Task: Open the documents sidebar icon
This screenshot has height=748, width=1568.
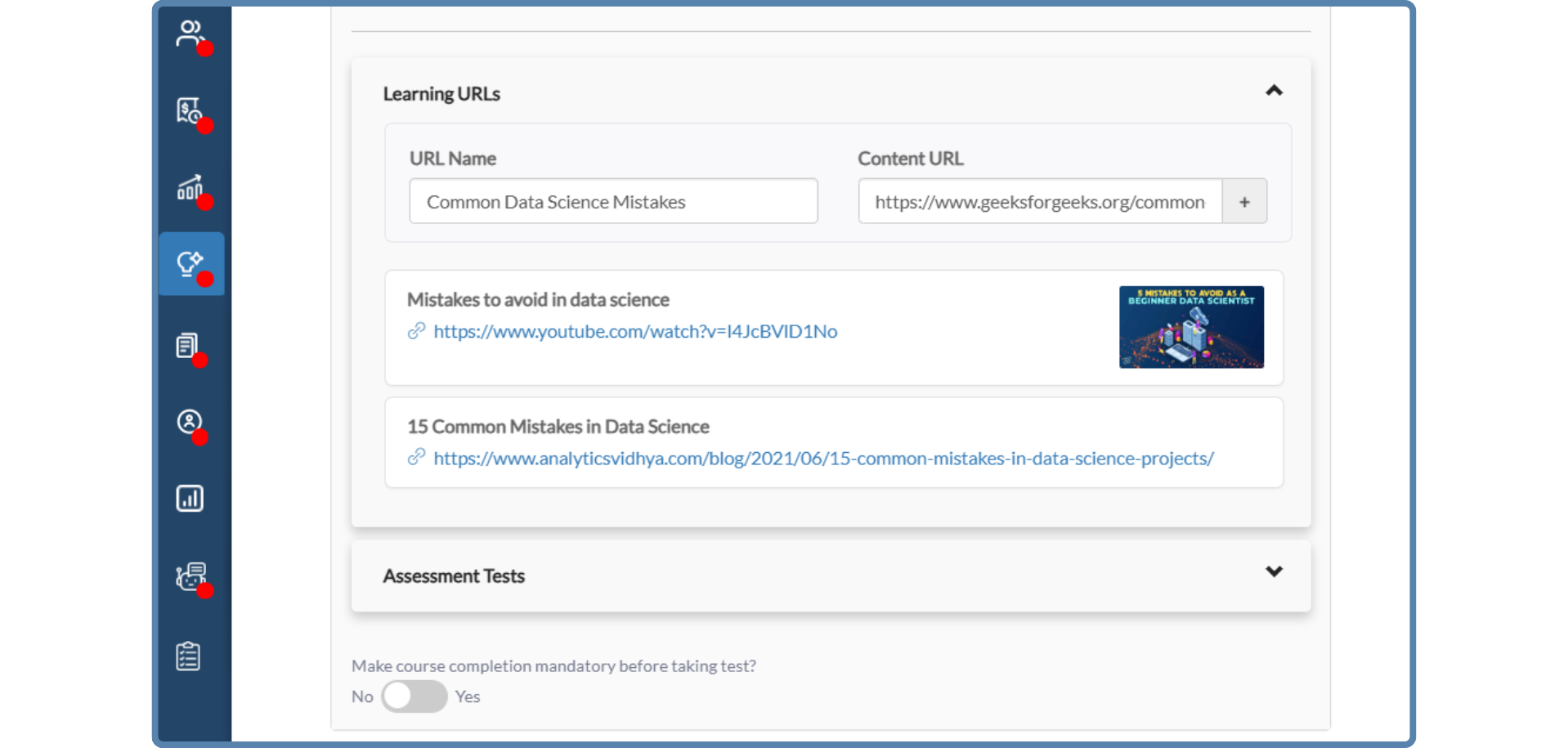Action: (187, 346)
